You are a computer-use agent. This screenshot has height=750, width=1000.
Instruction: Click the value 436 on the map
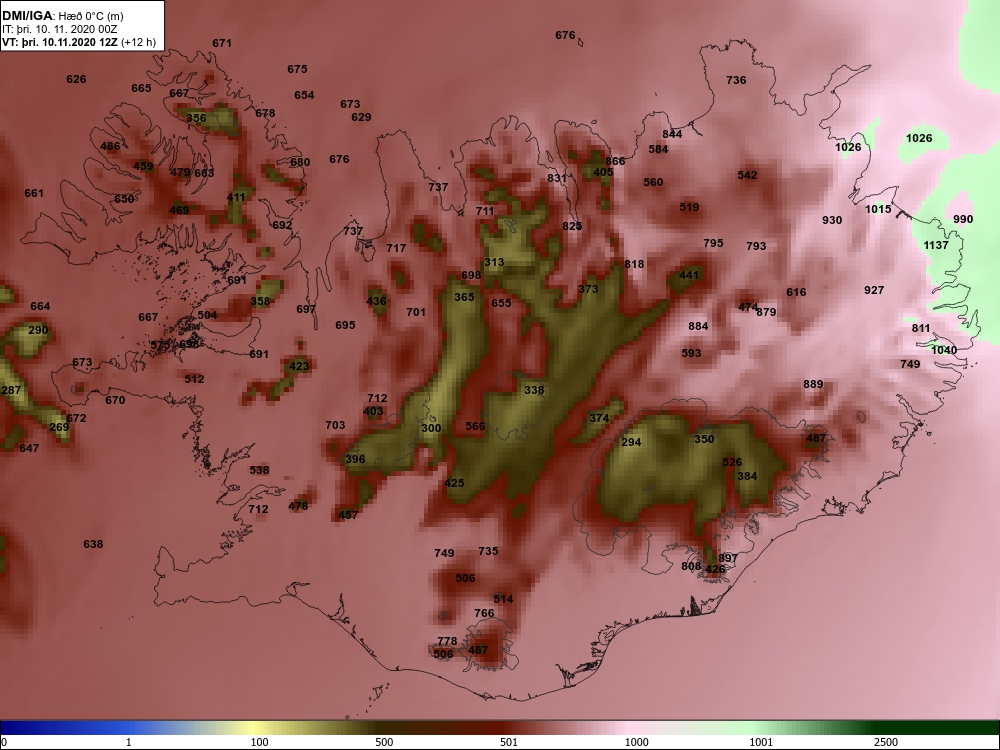pyautogui.click(x=376, y=302)
